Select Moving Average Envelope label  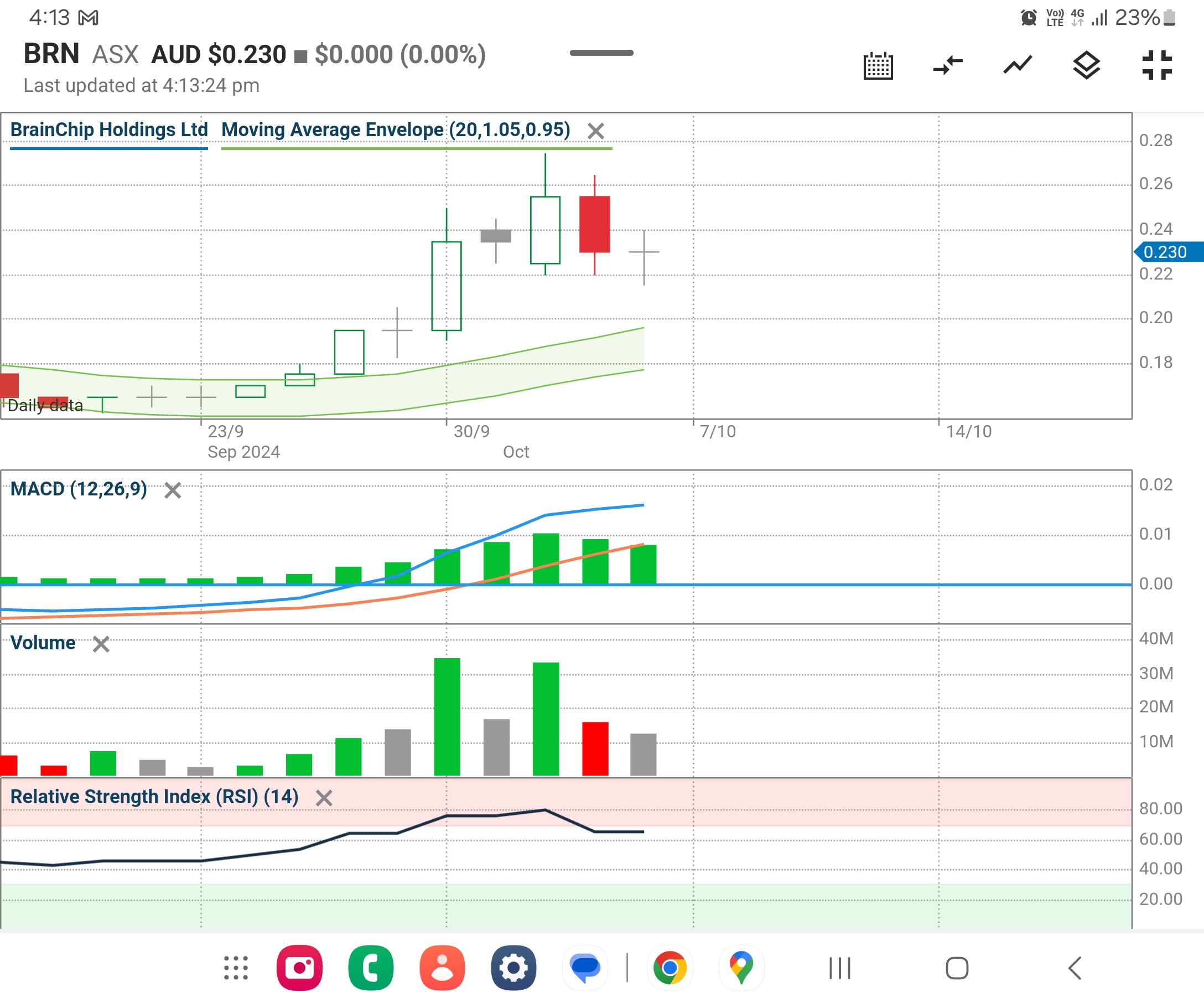coord(396,130)
